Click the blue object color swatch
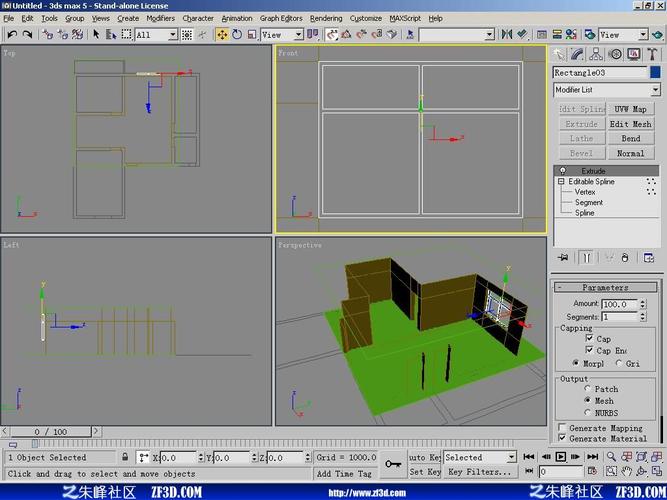The image size is (667, 500). [654, 72]
